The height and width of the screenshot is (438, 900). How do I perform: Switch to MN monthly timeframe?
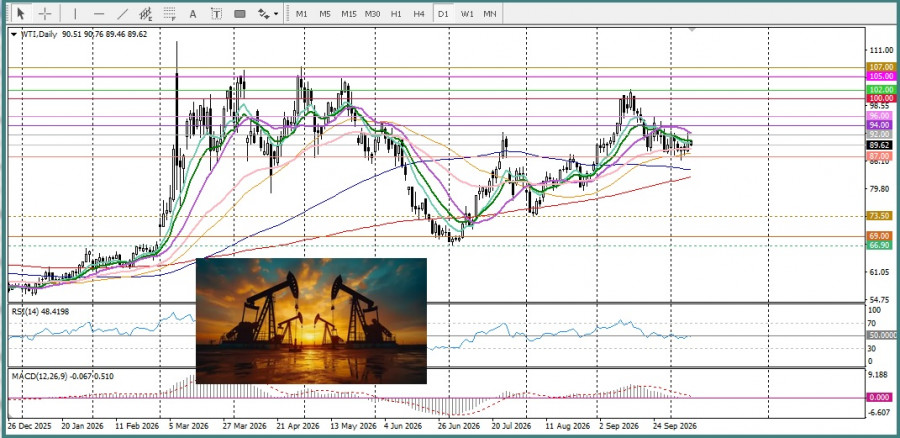(x=490, y=14)
